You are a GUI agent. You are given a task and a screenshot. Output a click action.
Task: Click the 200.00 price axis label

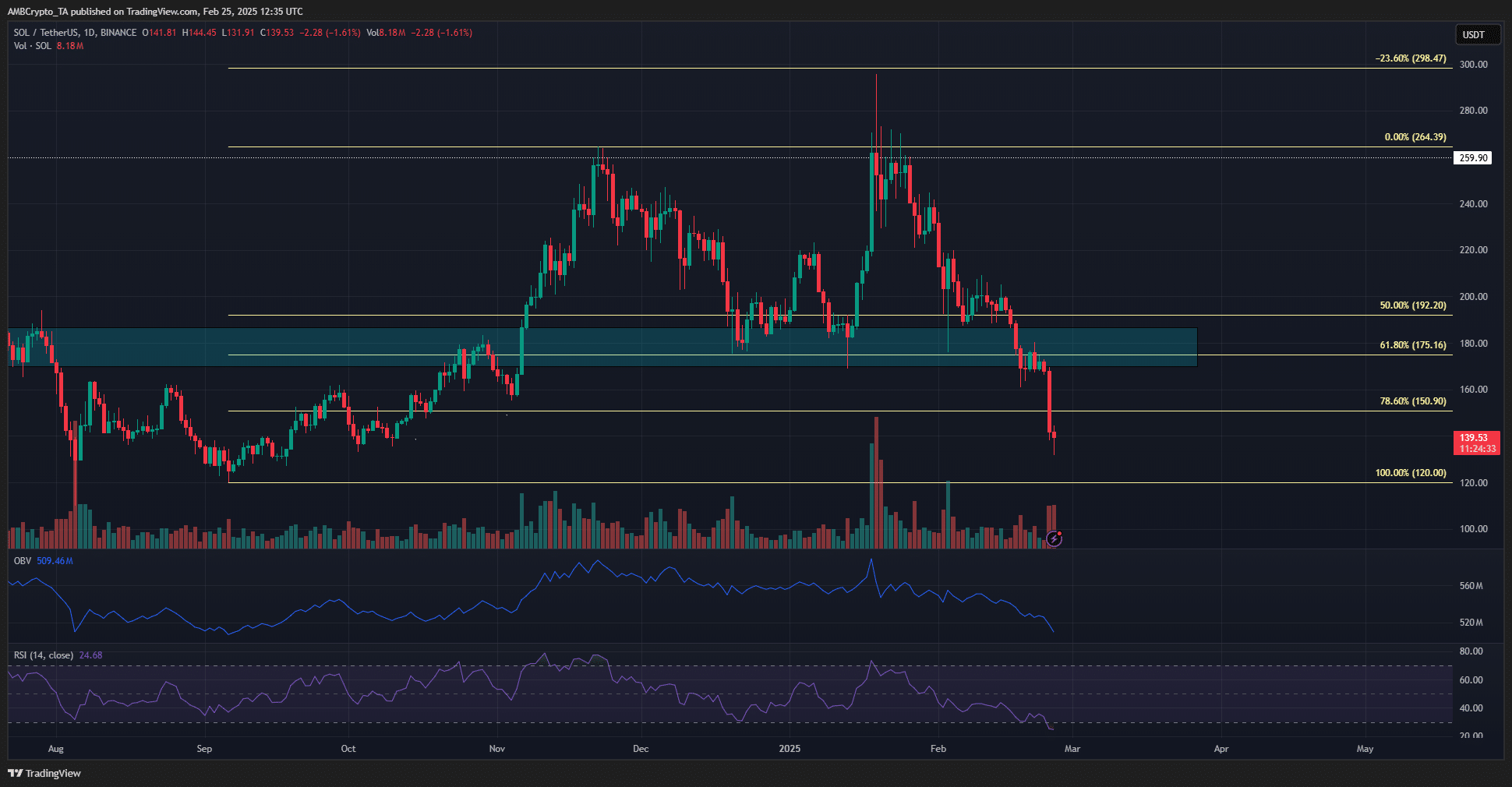click(1473, 297)
